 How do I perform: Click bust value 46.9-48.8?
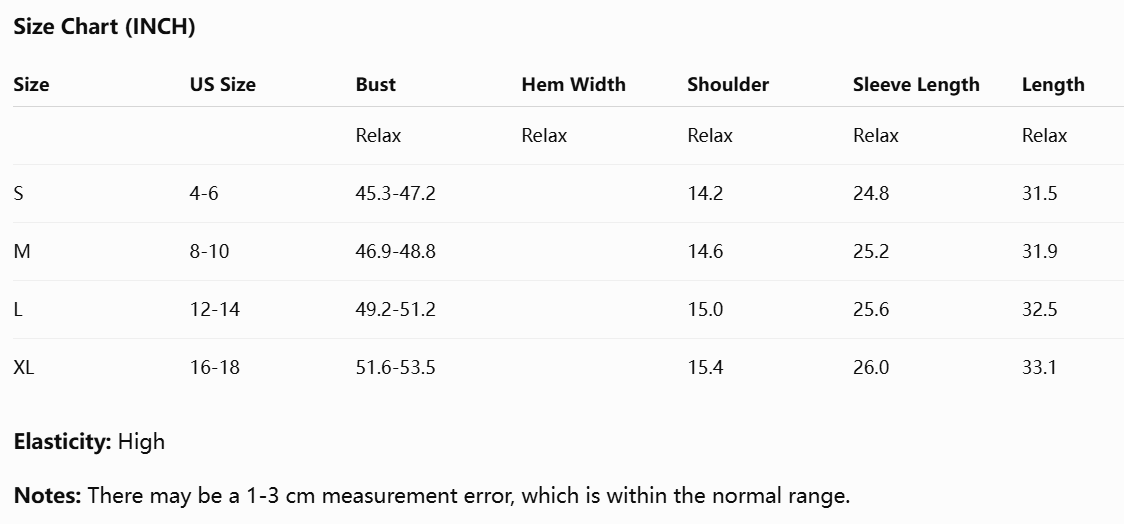pos(396,252)
